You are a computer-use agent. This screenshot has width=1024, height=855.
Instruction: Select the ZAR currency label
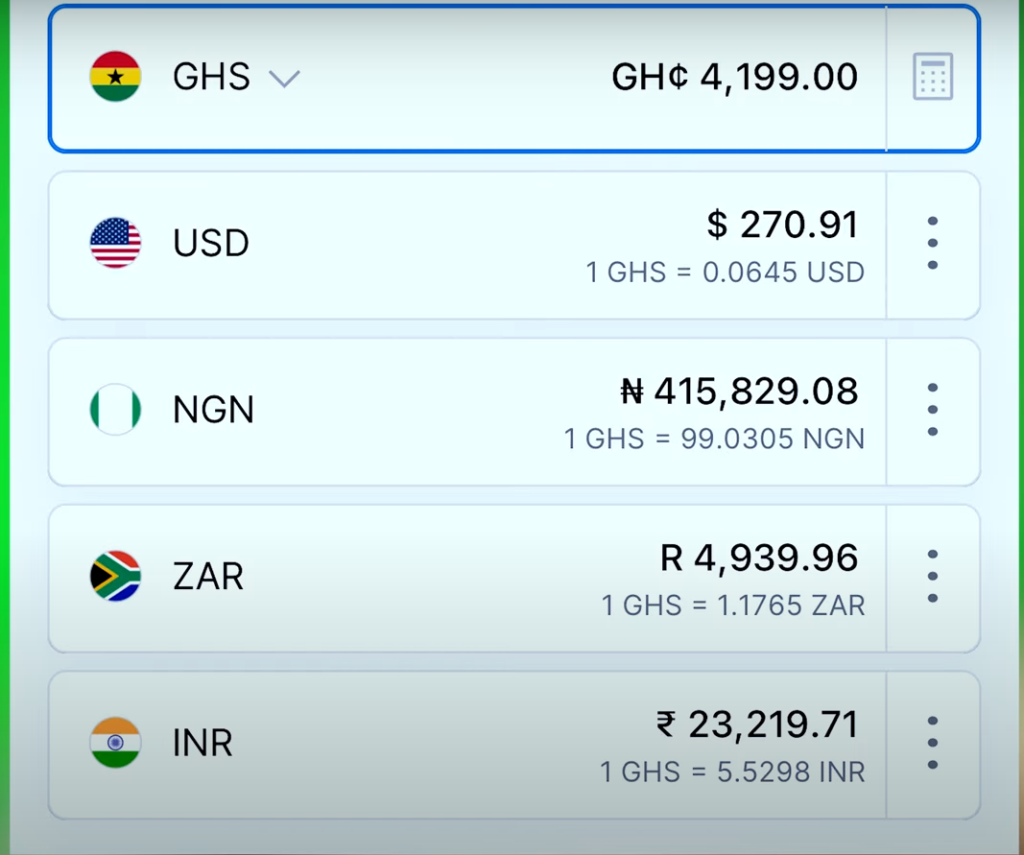(x=208, y=576)
